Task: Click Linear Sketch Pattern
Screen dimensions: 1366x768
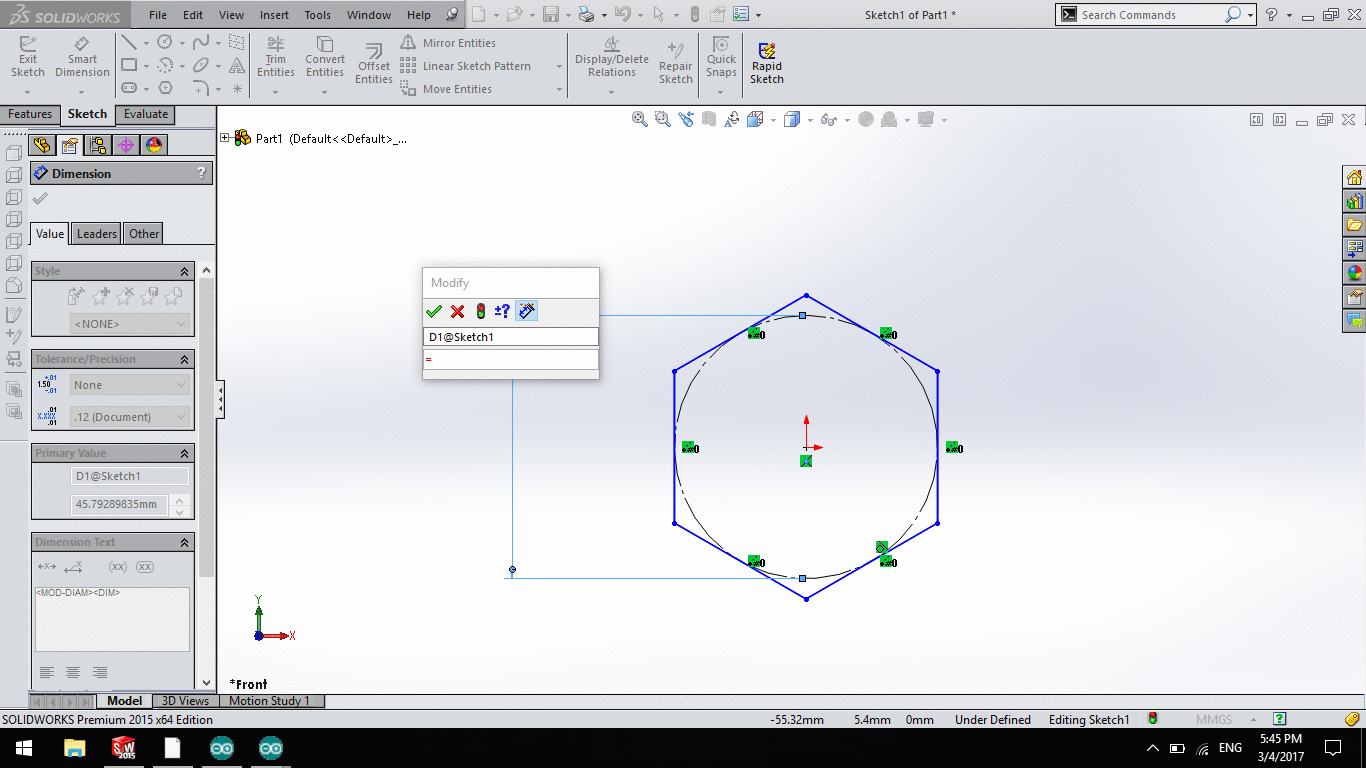Action: [x=466, y=66]
